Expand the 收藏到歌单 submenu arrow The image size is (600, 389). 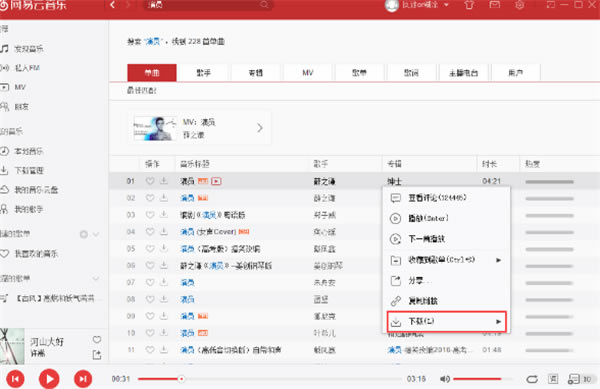point(498,260)
